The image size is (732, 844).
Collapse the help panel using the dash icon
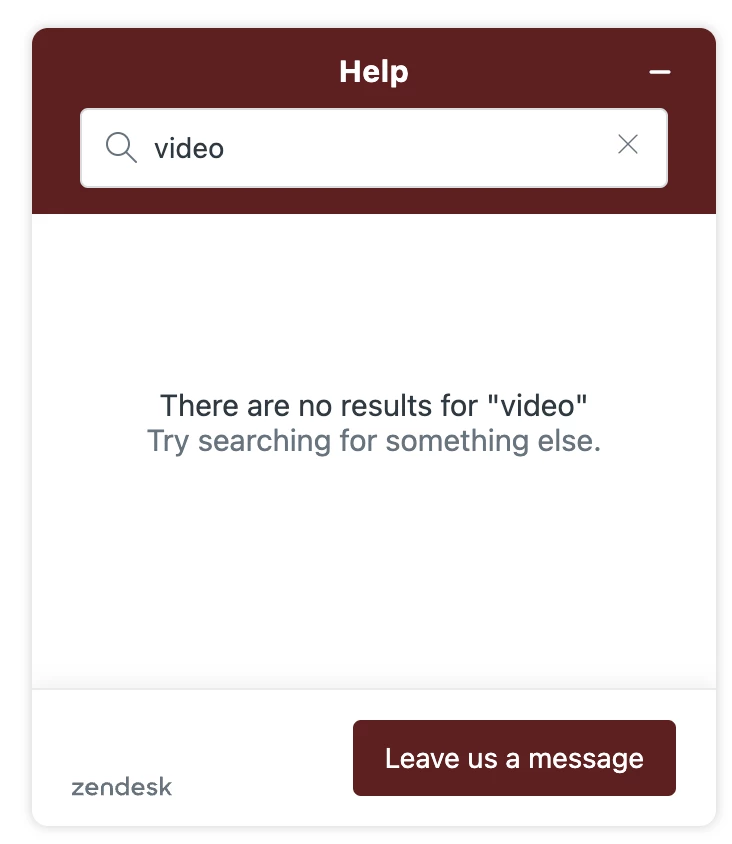(x=659, y=72)
